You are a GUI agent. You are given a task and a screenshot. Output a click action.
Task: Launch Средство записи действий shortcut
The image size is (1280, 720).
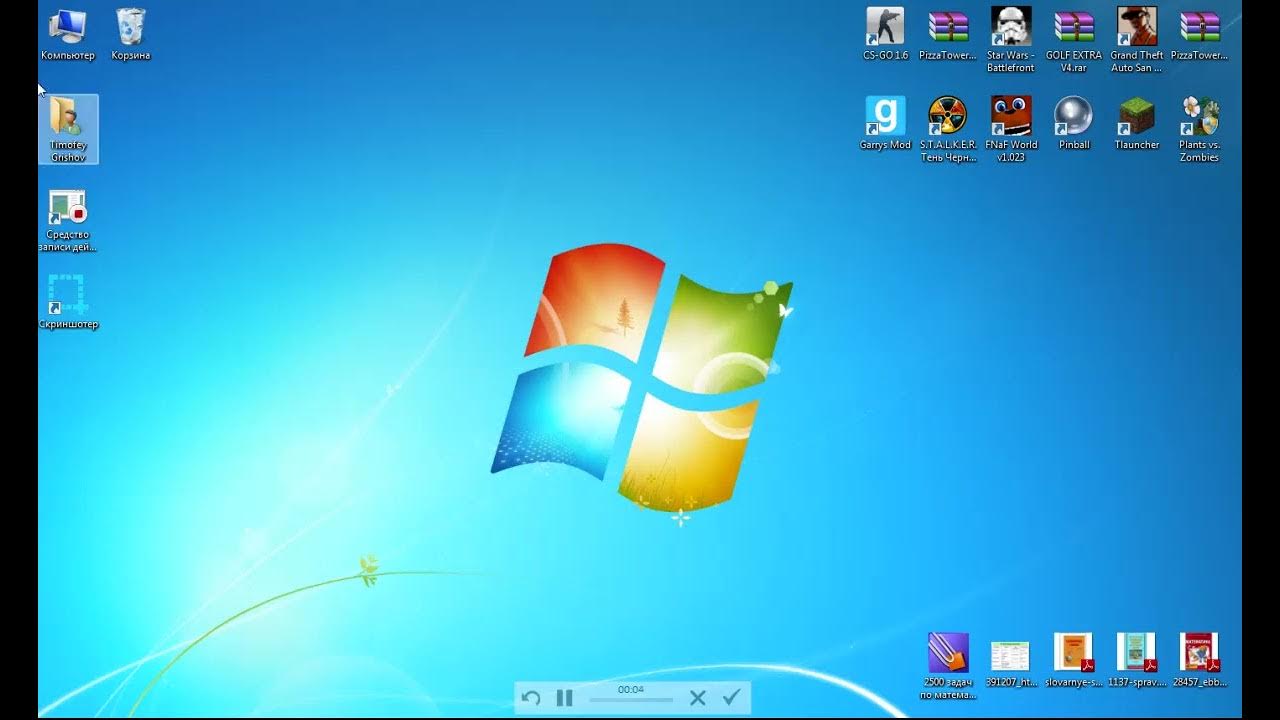pos(68,220)
